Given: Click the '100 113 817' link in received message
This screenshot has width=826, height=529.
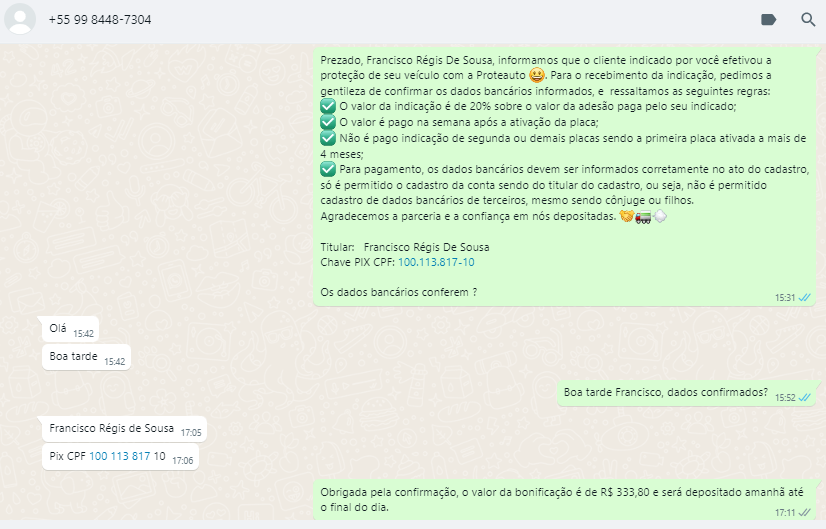Looking at the screenshot, I should coord(119,456).
